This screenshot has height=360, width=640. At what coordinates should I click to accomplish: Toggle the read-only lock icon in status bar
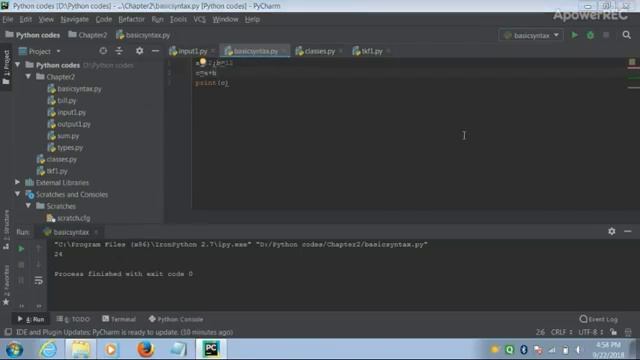[x=613, y=332]
